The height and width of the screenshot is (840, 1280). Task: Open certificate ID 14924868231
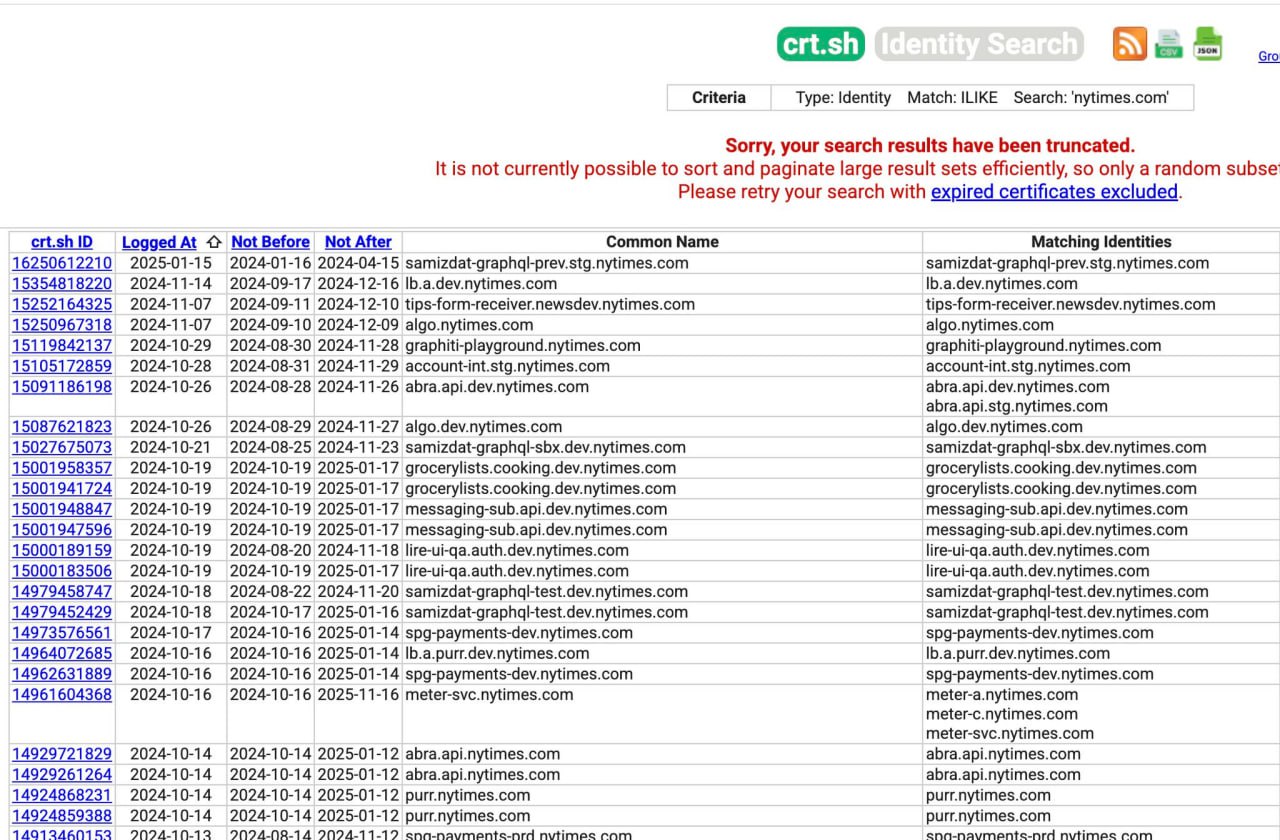pos(62,795)
